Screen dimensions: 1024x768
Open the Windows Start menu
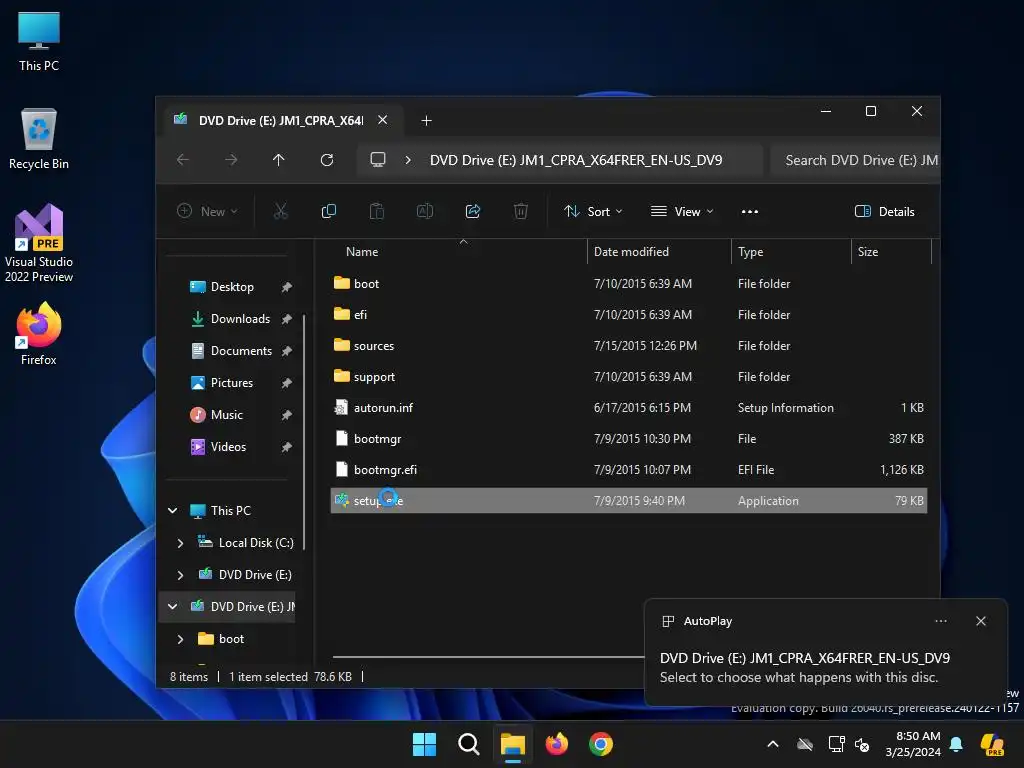pyautogui.click(x=424, y=744)
